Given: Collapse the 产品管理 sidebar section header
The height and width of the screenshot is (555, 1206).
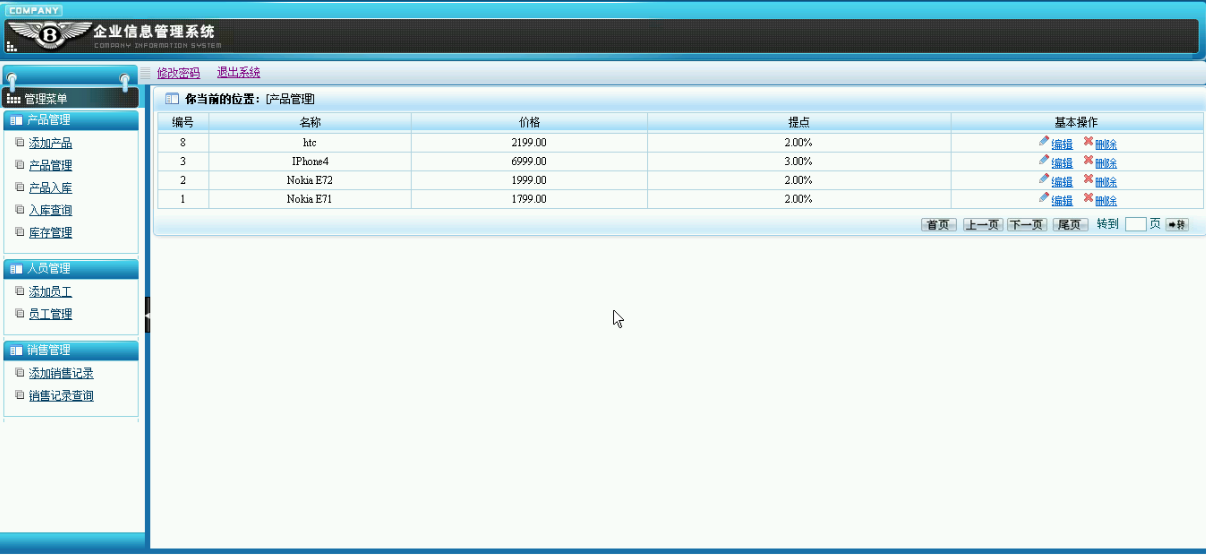Looking at the screenshot, I should click(x=71, y=120).
